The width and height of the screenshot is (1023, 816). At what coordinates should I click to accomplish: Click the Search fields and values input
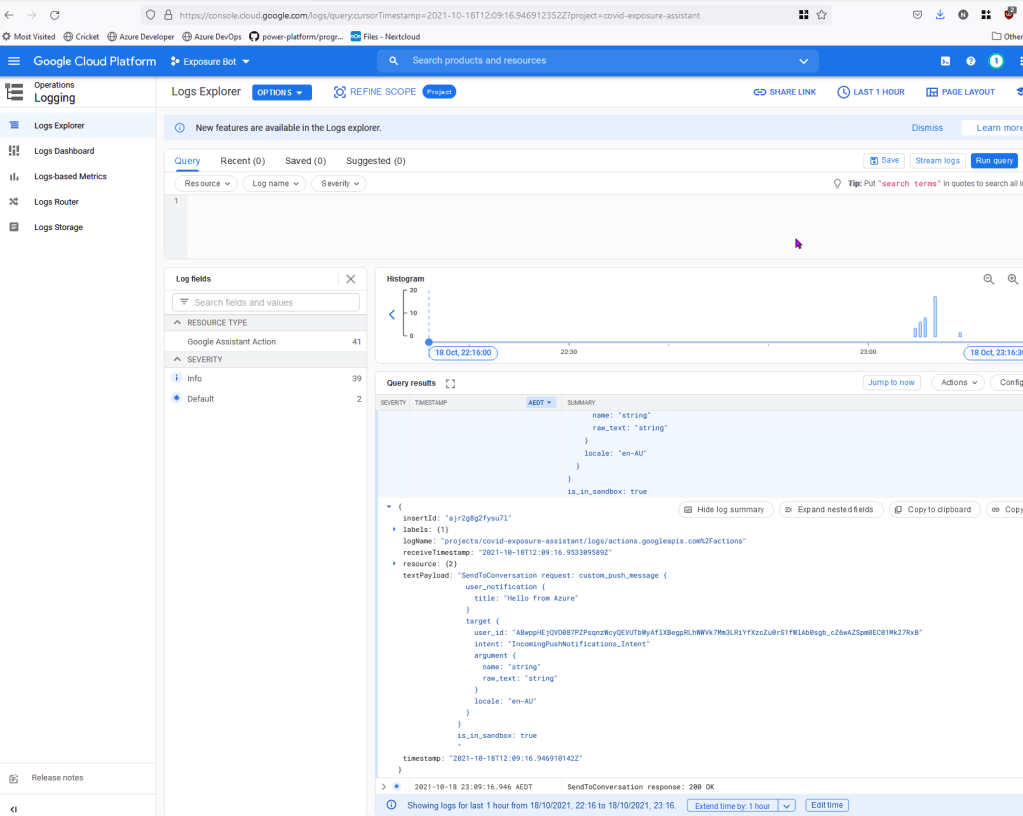click(x=266, y=302)
